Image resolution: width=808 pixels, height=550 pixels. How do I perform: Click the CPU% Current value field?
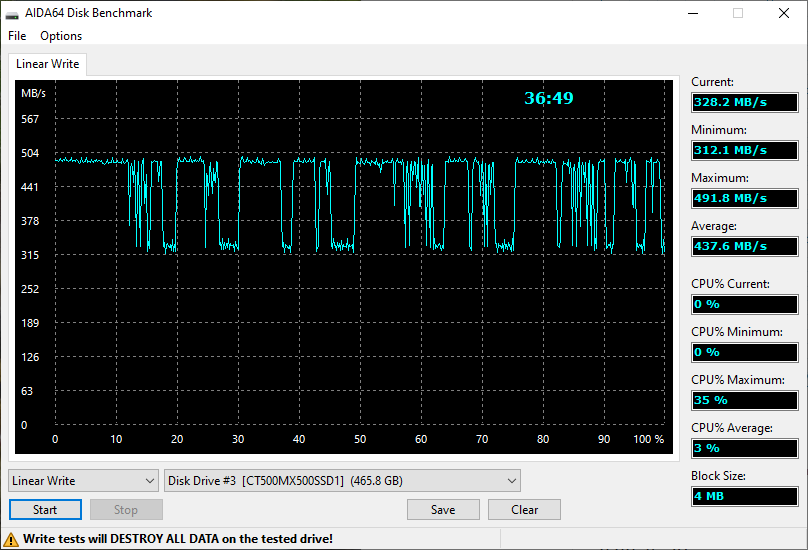[x=745, y=304]
